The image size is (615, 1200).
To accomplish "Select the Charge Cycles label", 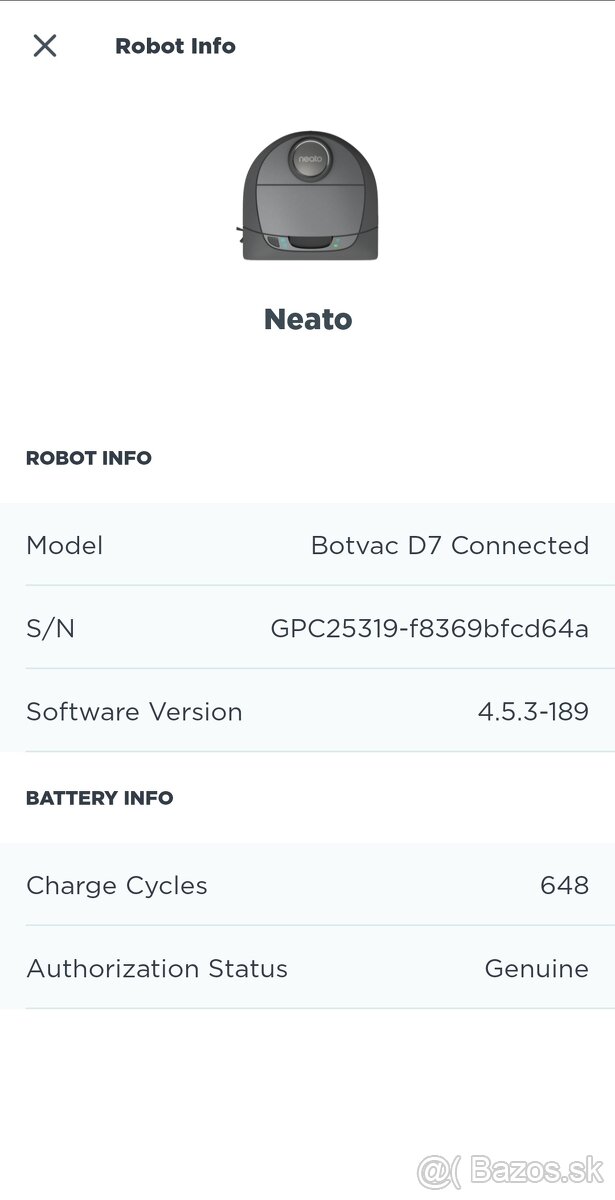I will point(117,885).
